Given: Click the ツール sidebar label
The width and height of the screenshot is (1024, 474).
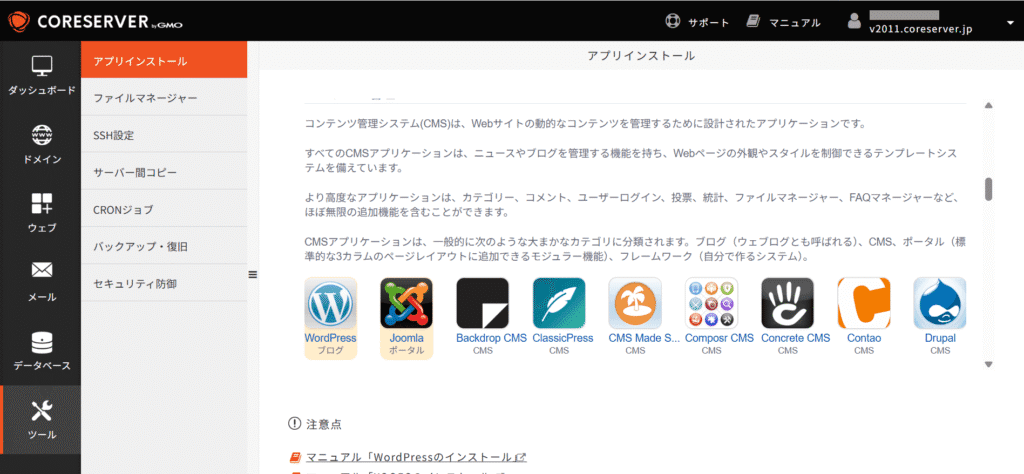Looking at the screenshot, I should pyautogui.click(x=42, y=435).
